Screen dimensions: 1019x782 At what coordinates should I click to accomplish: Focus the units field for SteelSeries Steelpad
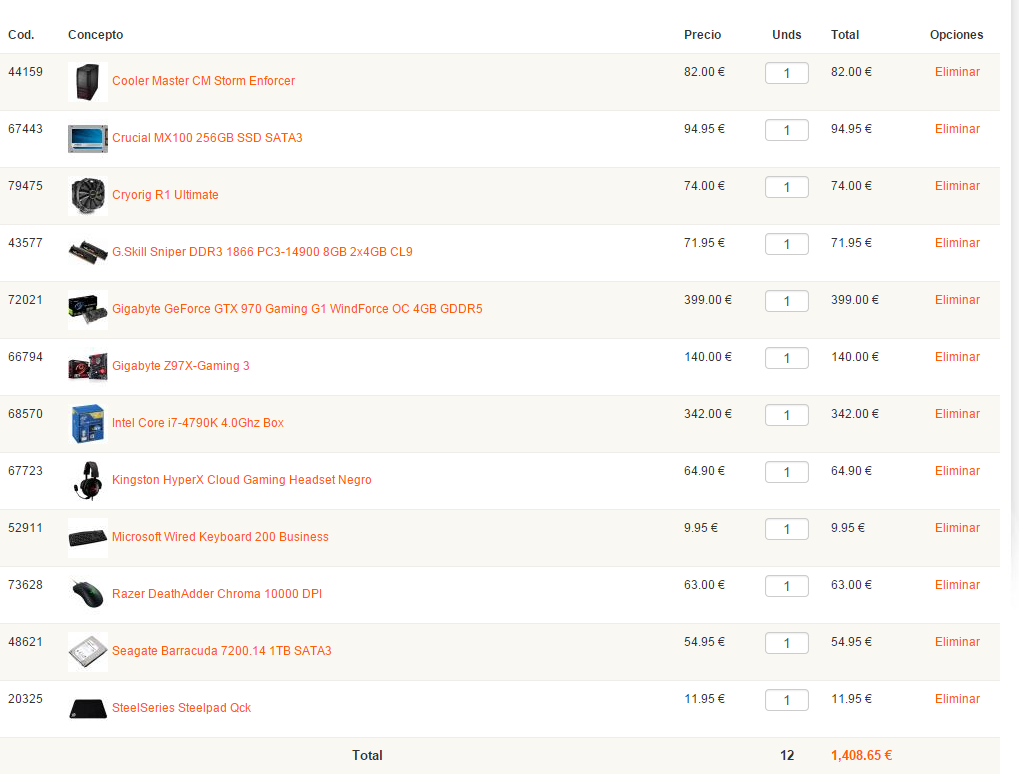[786, 701]
